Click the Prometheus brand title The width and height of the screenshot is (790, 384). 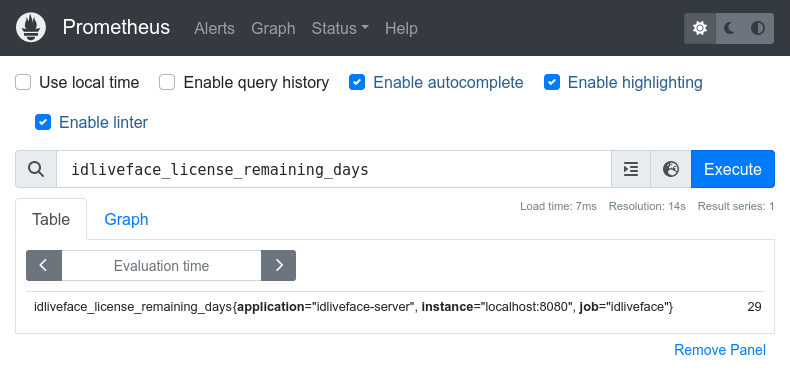[116, 27]
